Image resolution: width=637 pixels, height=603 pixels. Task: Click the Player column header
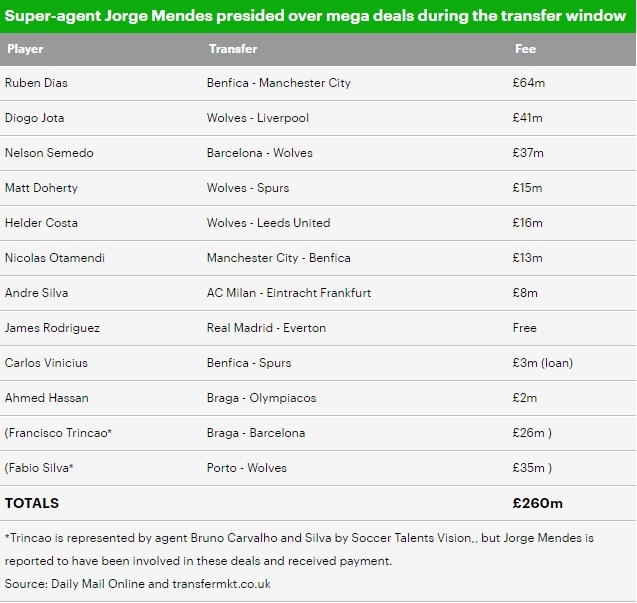(25, 49)
